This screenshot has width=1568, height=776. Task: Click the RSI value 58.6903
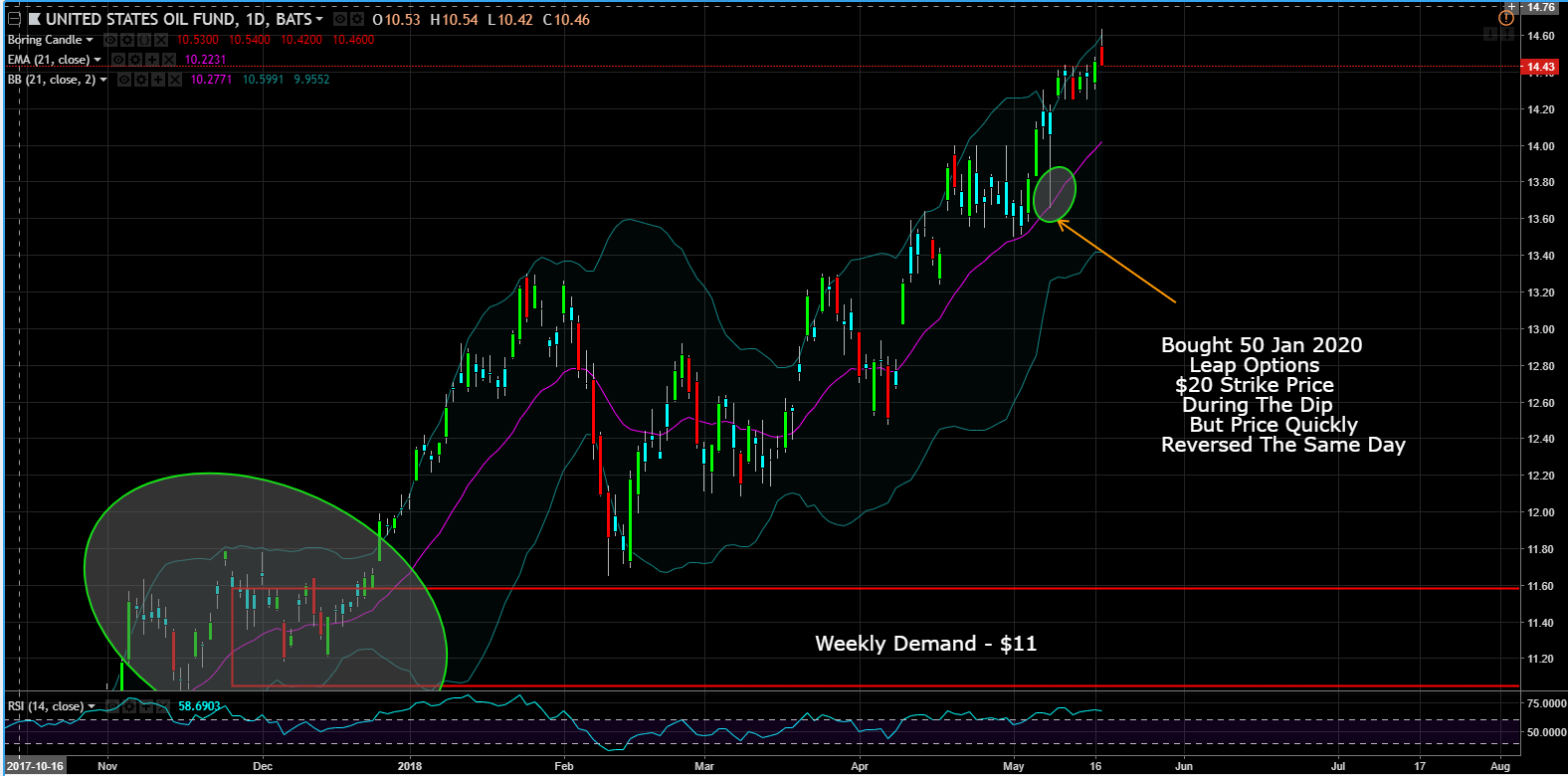coord(199,706)
